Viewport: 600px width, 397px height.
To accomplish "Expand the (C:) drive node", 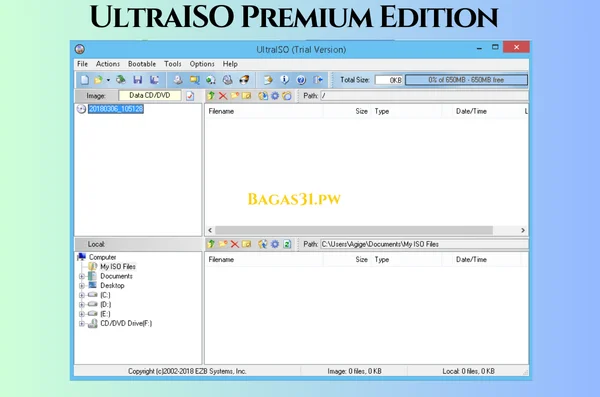I will 82,295.
